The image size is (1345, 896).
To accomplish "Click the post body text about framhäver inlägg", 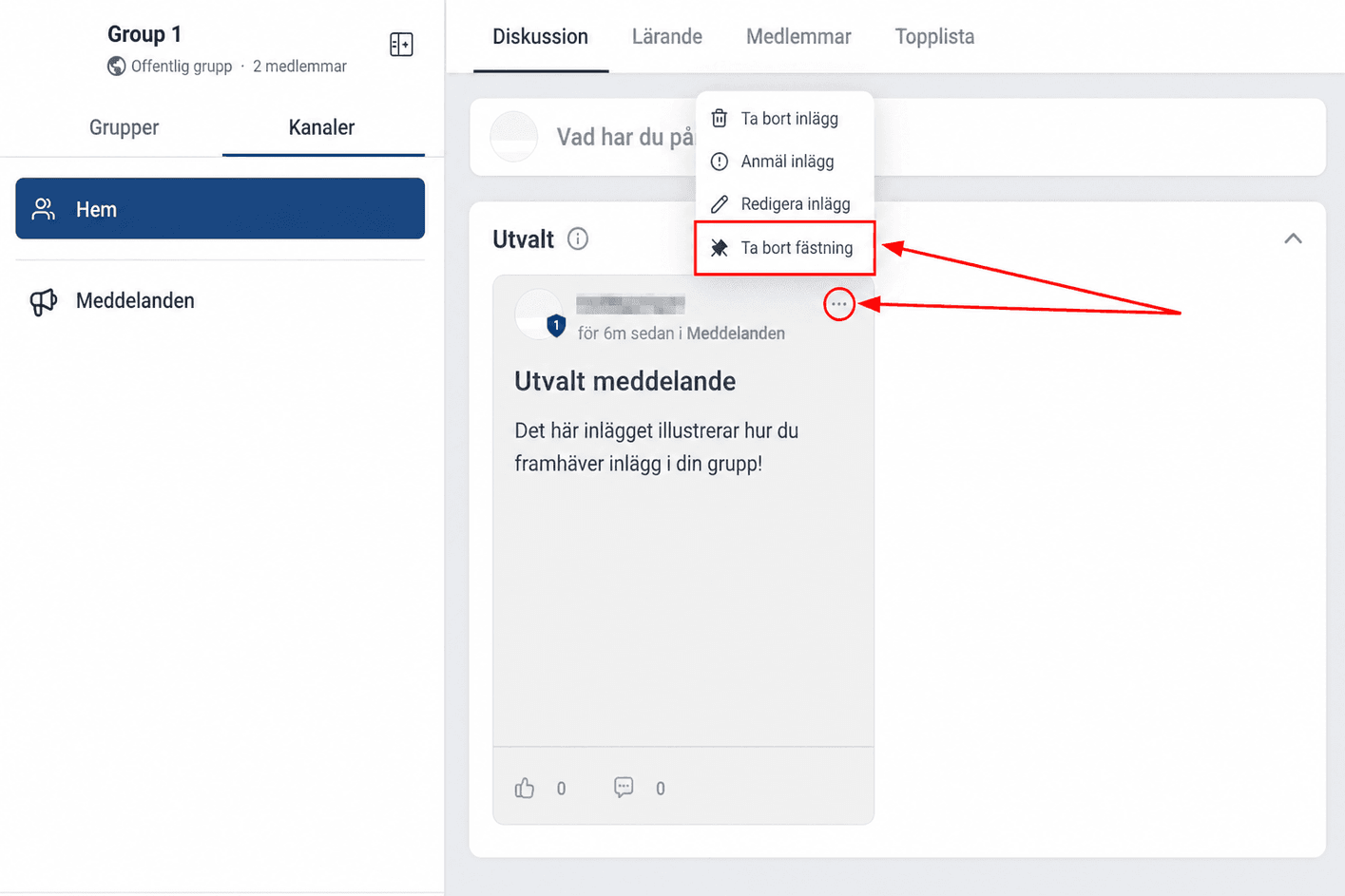I will click(x=656, y=448).
